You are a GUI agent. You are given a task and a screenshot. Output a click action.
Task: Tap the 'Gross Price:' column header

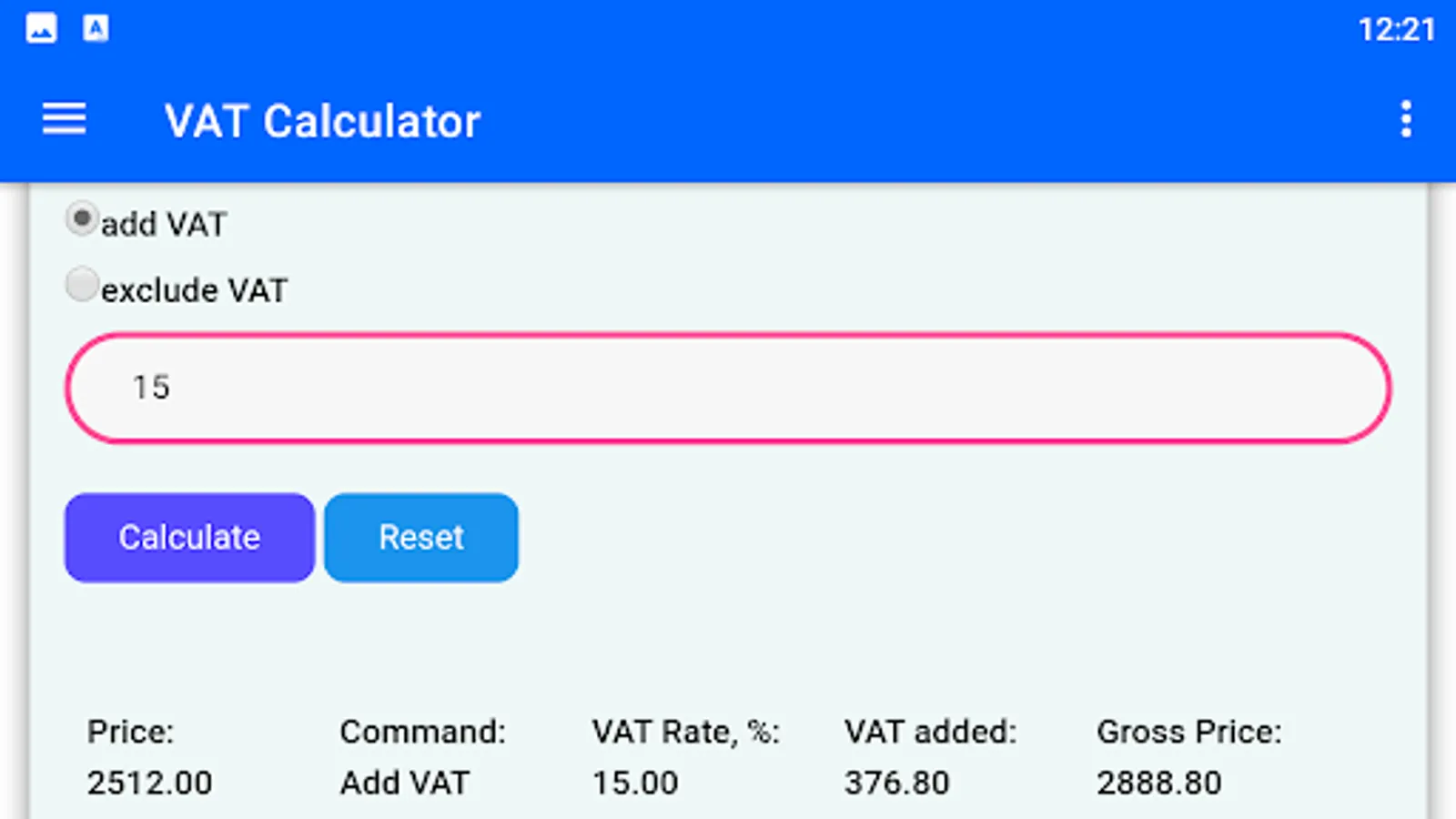(1188, 732)
